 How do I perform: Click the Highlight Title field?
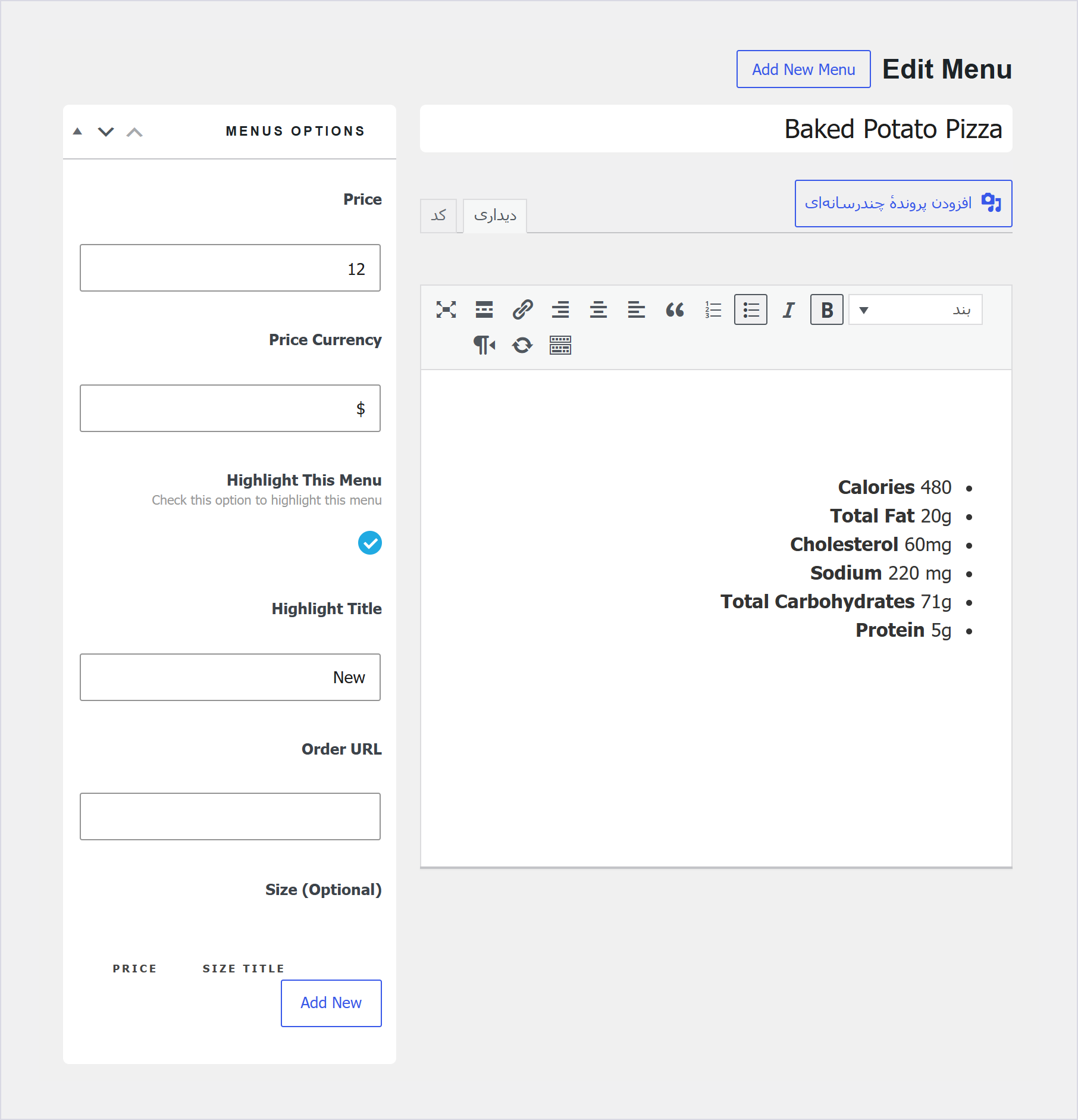click(230, 677)
